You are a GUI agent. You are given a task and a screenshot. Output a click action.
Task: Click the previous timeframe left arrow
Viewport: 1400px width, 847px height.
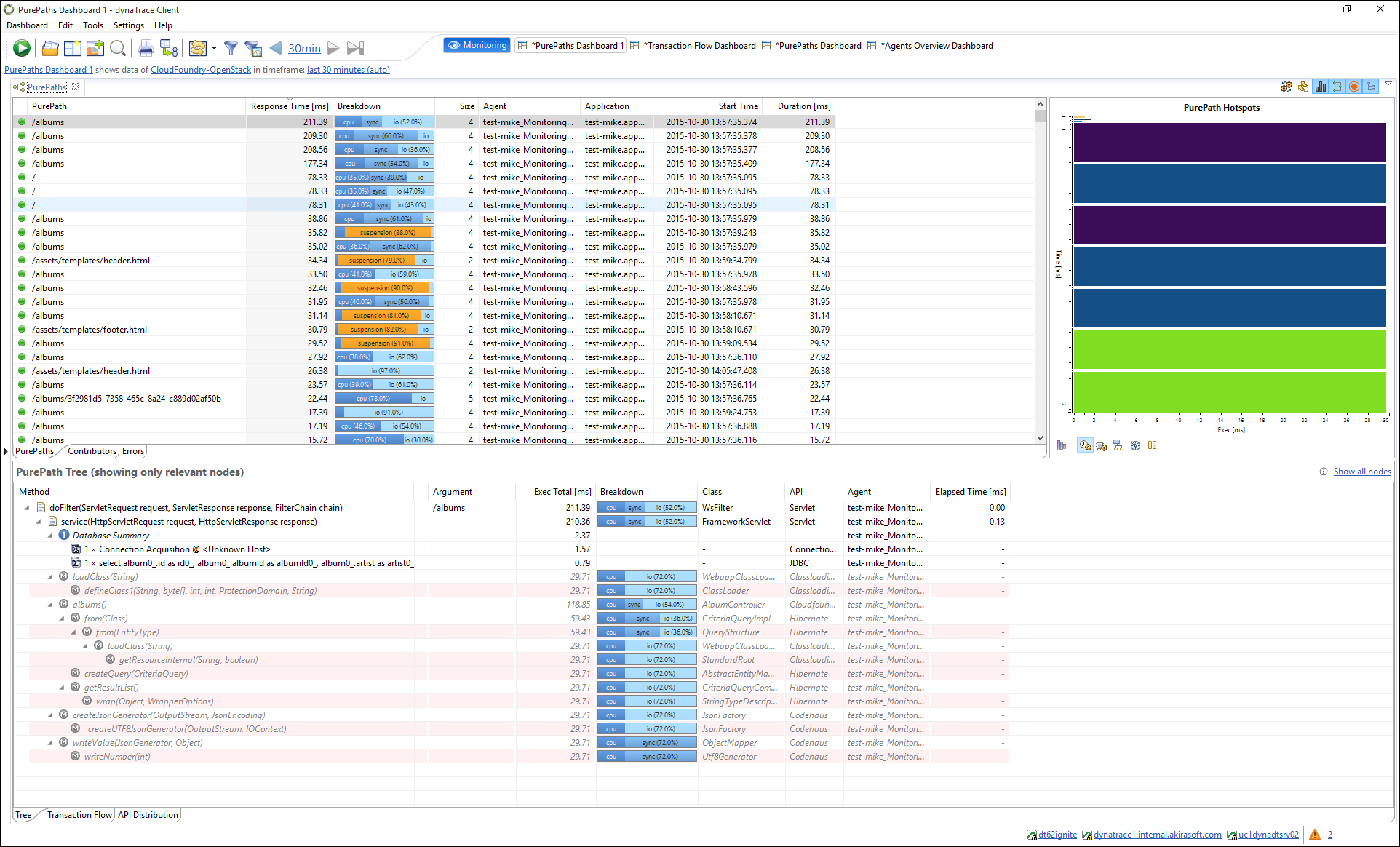276,48
